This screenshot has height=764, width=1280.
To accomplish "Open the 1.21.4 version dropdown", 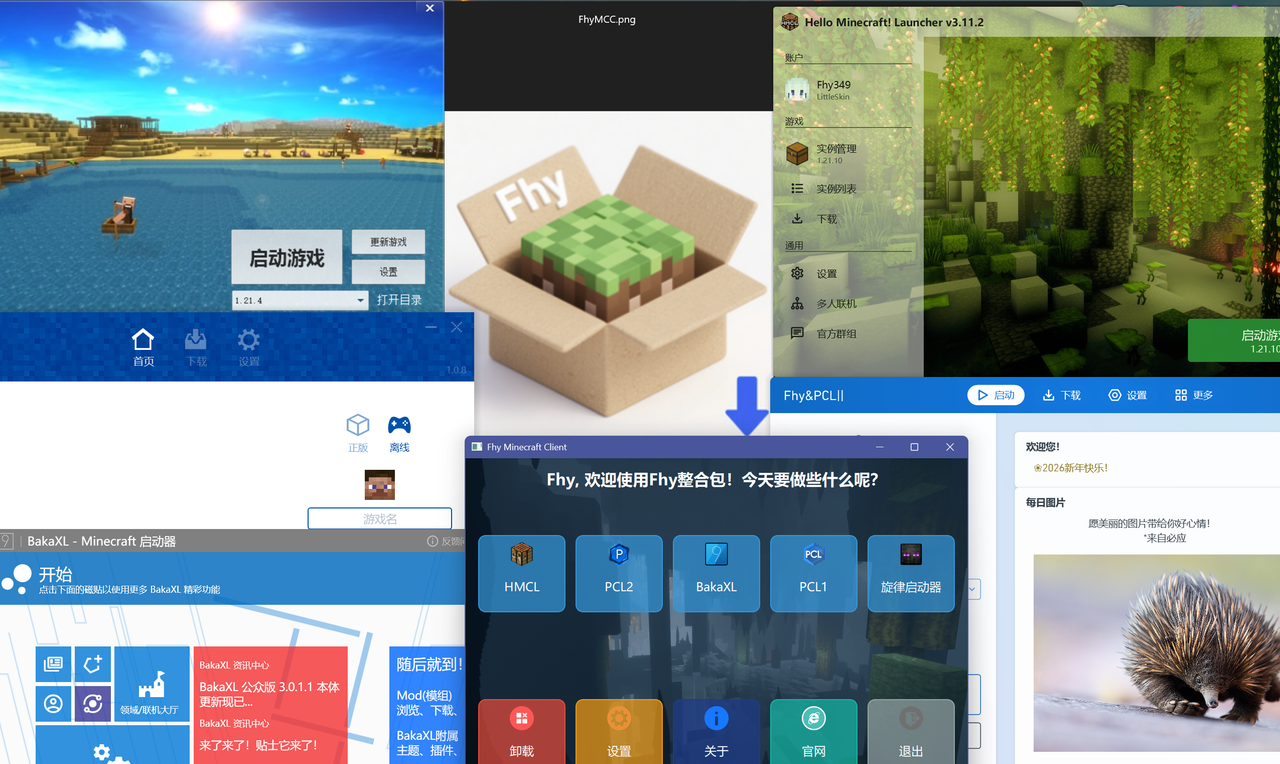I will click(x=300, y=300).
